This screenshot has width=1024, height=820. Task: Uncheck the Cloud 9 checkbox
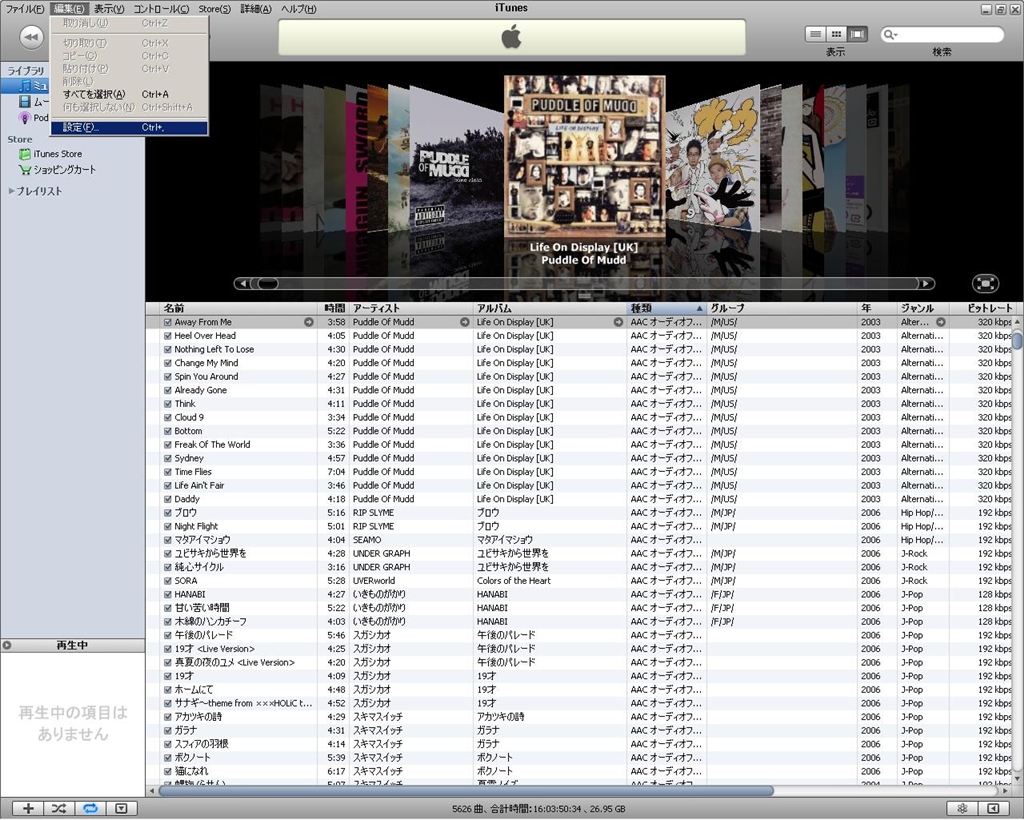[168, 418]
